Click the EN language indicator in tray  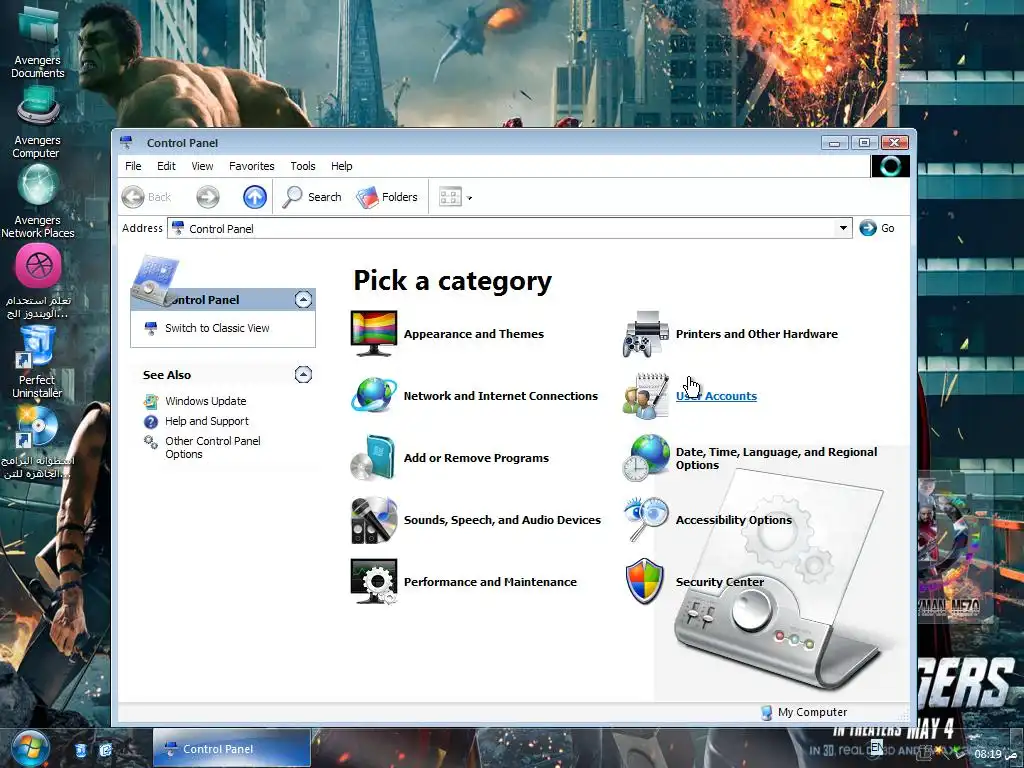coord(876,747)
